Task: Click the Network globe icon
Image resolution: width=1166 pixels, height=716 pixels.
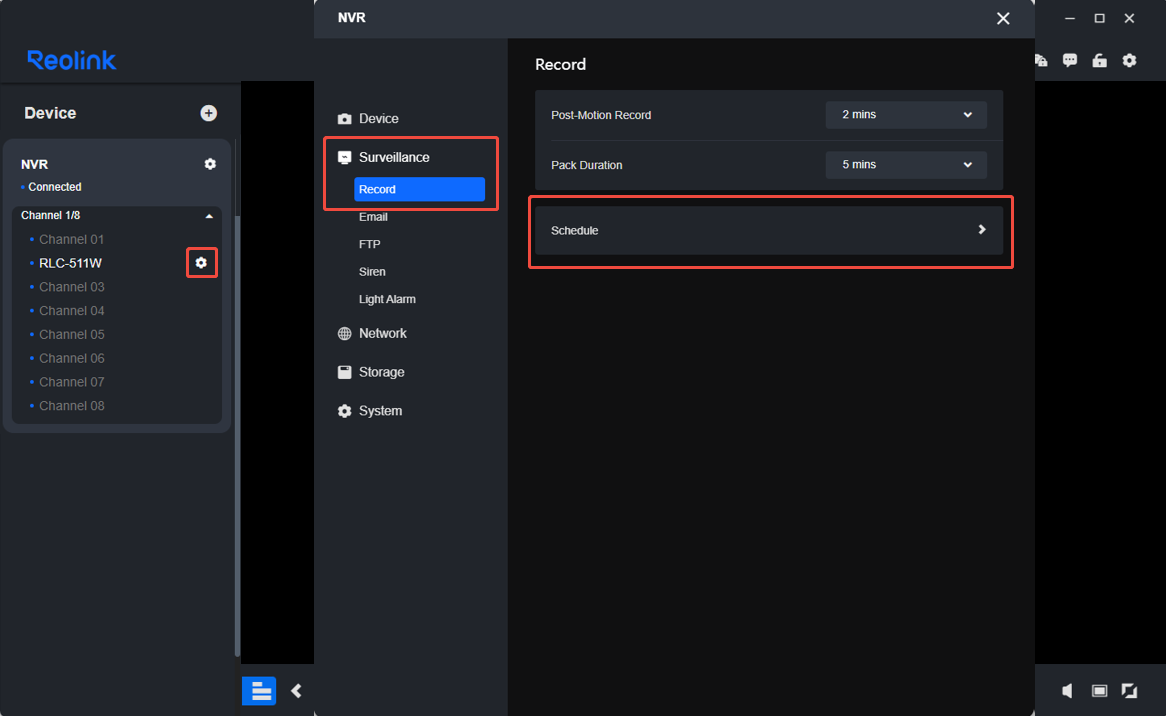Action: [344, 334]
